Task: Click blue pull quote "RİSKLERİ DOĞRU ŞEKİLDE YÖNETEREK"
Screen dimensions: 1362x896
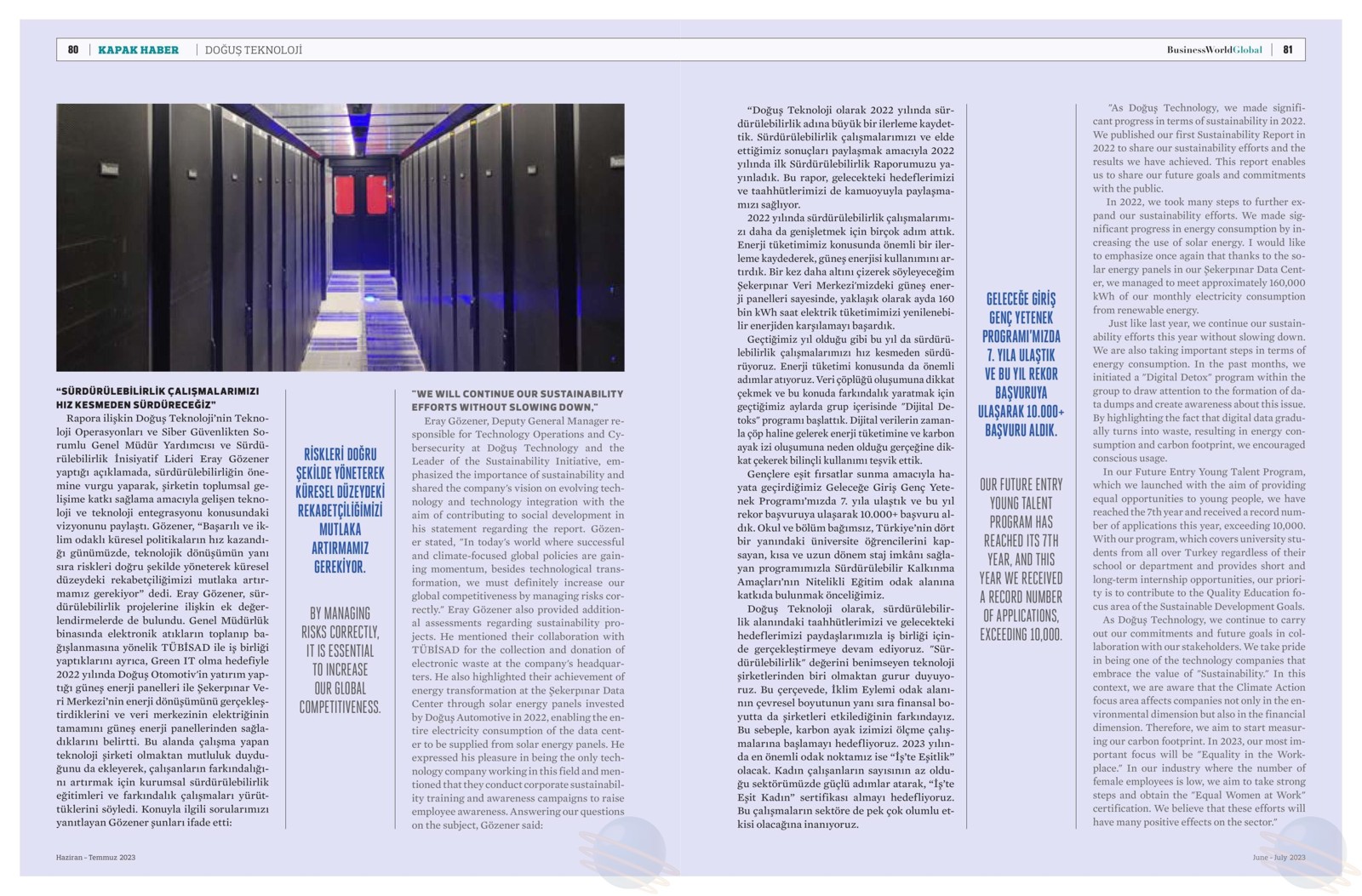Action: [x=340, y=510]
